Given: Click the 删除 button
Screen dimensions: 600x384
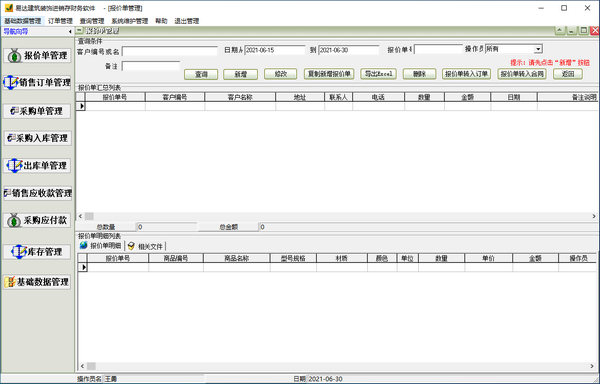Looking at the screenshot, I should point(419,74).
